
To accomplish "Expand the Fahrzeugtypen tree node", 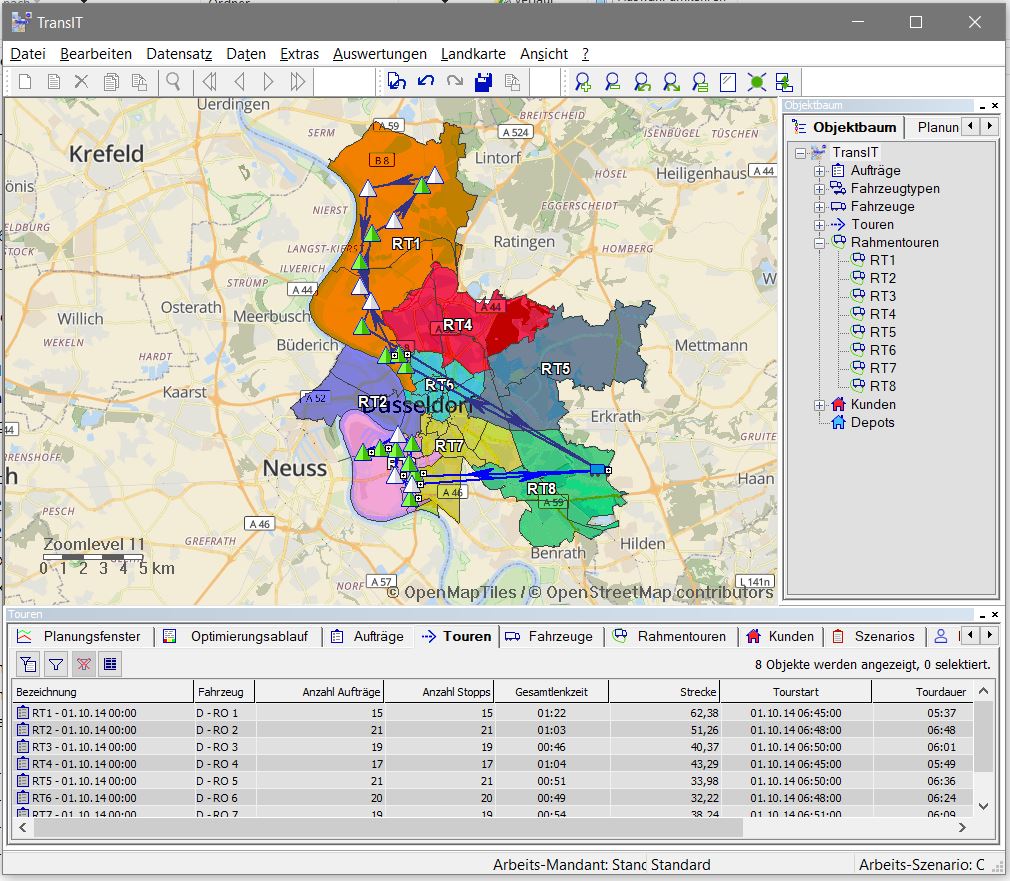I will pyautogui.click(x=820, y=189).
